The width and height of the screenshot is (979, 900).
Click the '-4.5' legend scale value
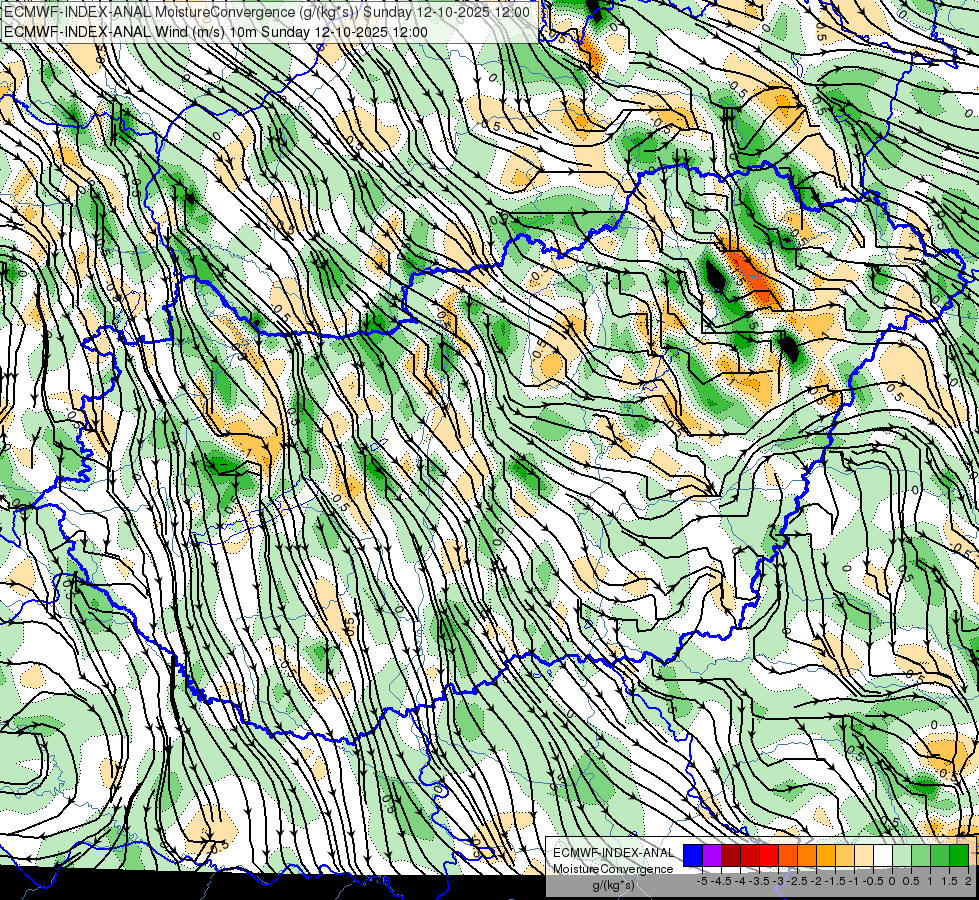coord(721,881)
